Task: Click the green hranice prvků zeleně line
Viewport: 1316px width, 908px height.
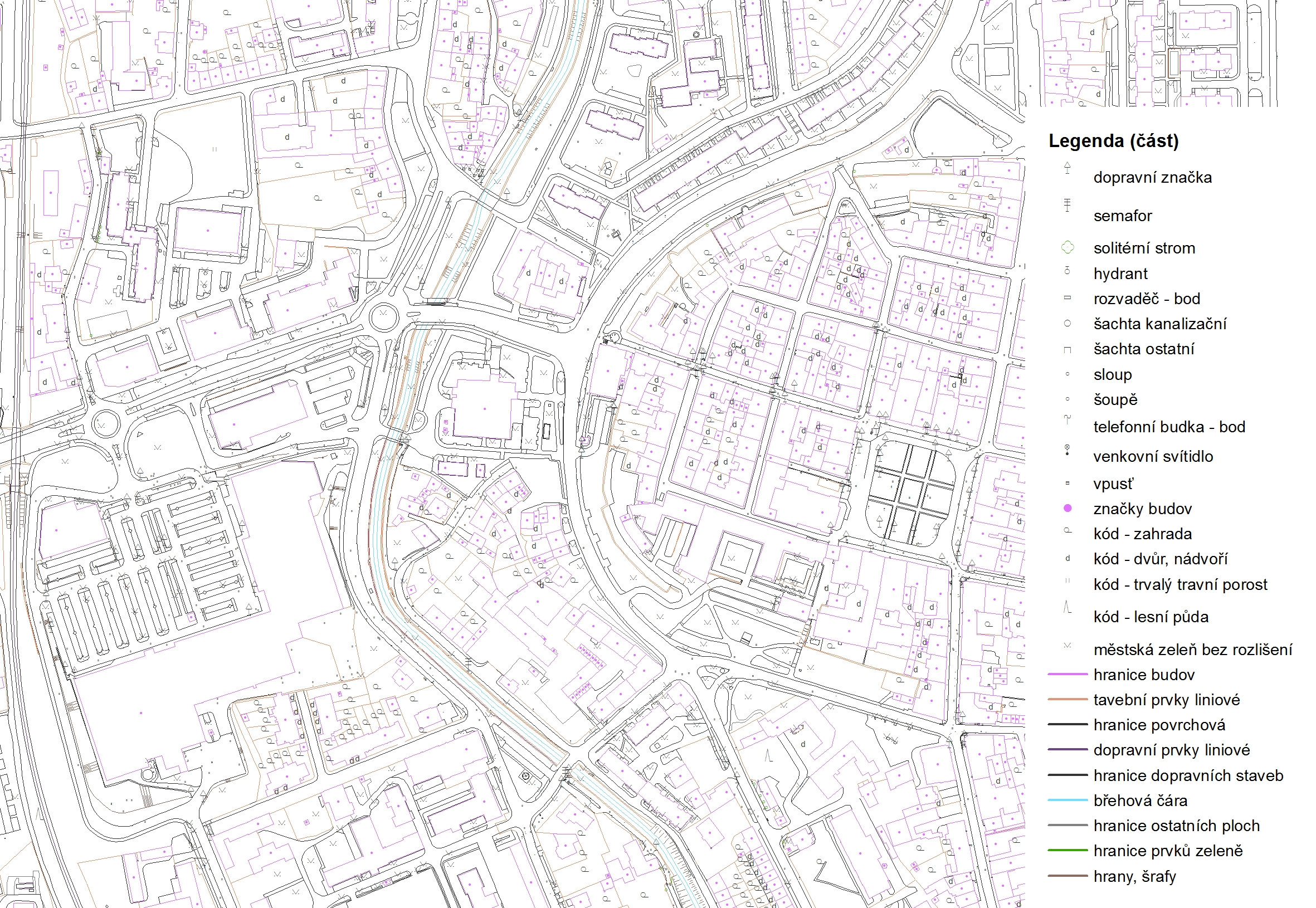Action: pyautogui.click(x=1068, y=850)
